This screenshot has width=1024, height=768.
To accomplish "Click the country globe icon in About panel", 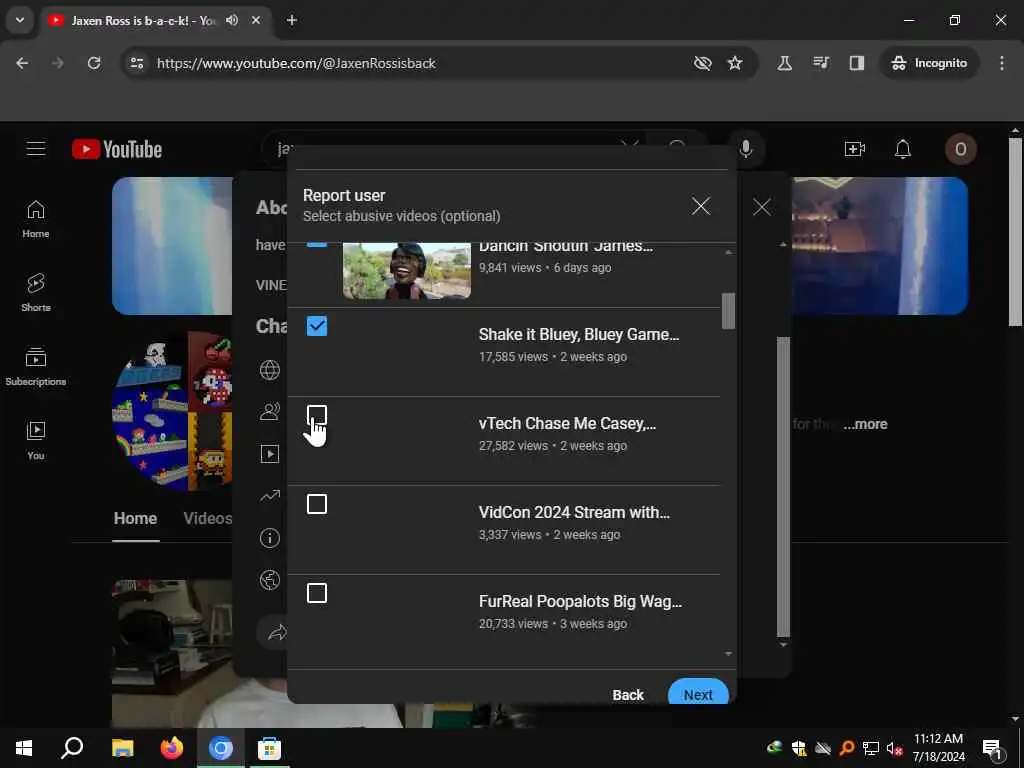I will click(x=270, y=580).
